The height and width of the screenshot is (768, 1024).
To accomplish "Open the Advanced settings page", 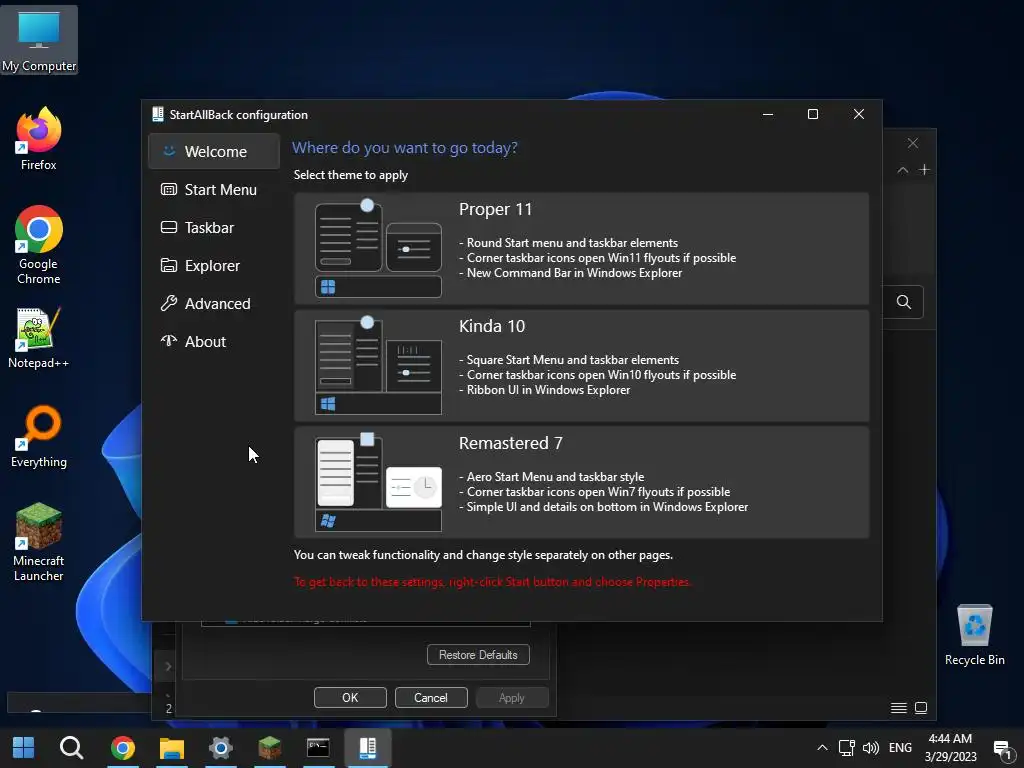I will (x=214, y=304).
